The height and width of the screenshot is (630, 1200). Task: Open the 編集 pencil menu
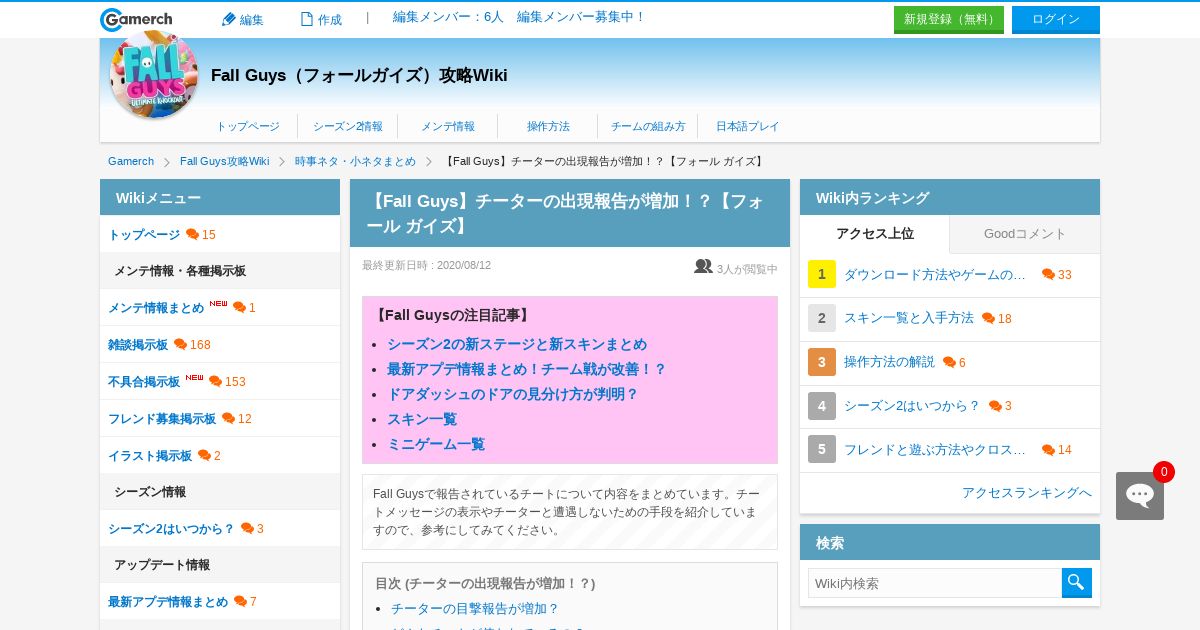[242, 19]
